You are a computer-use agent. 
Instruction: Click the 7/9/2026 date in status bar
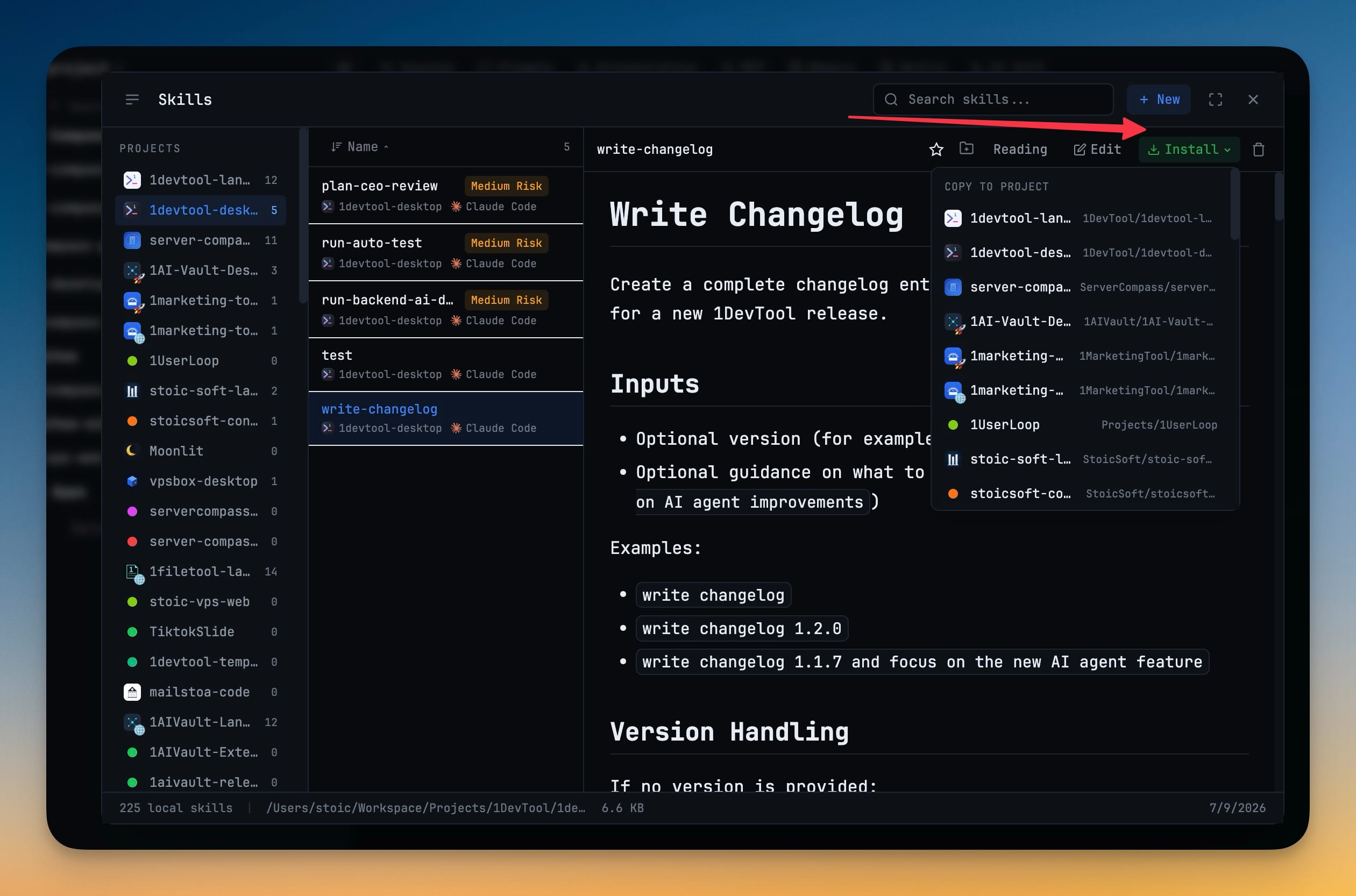point(1237,808)
